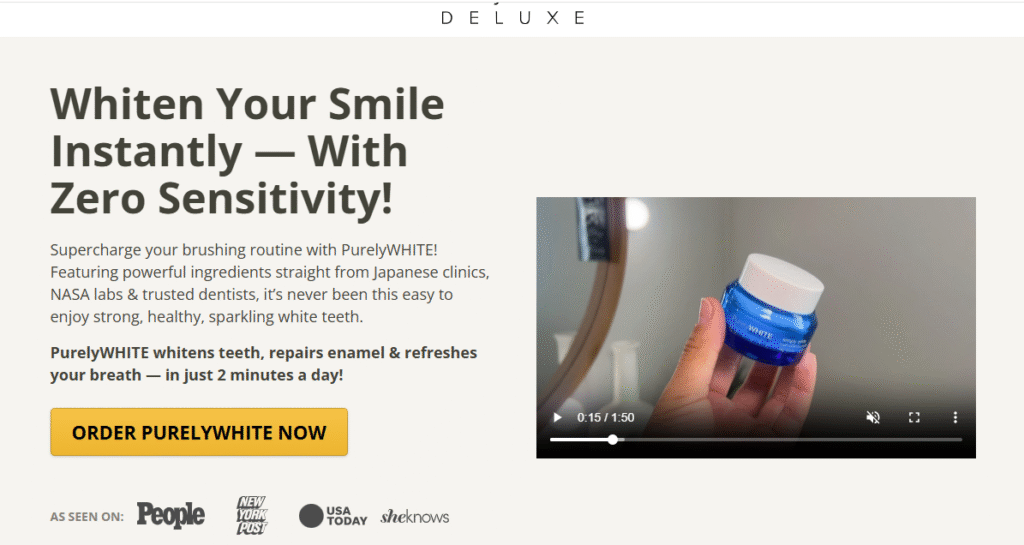This screenshot has width=1024, height=545.
Task: Click the video progress bar
Action: (x=756, y=440)
